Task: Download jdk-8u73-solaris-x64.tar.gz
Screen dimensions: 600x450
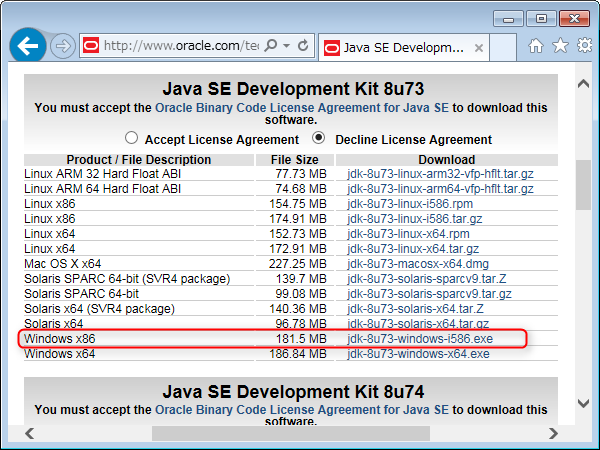Action: tap(418, 324)
